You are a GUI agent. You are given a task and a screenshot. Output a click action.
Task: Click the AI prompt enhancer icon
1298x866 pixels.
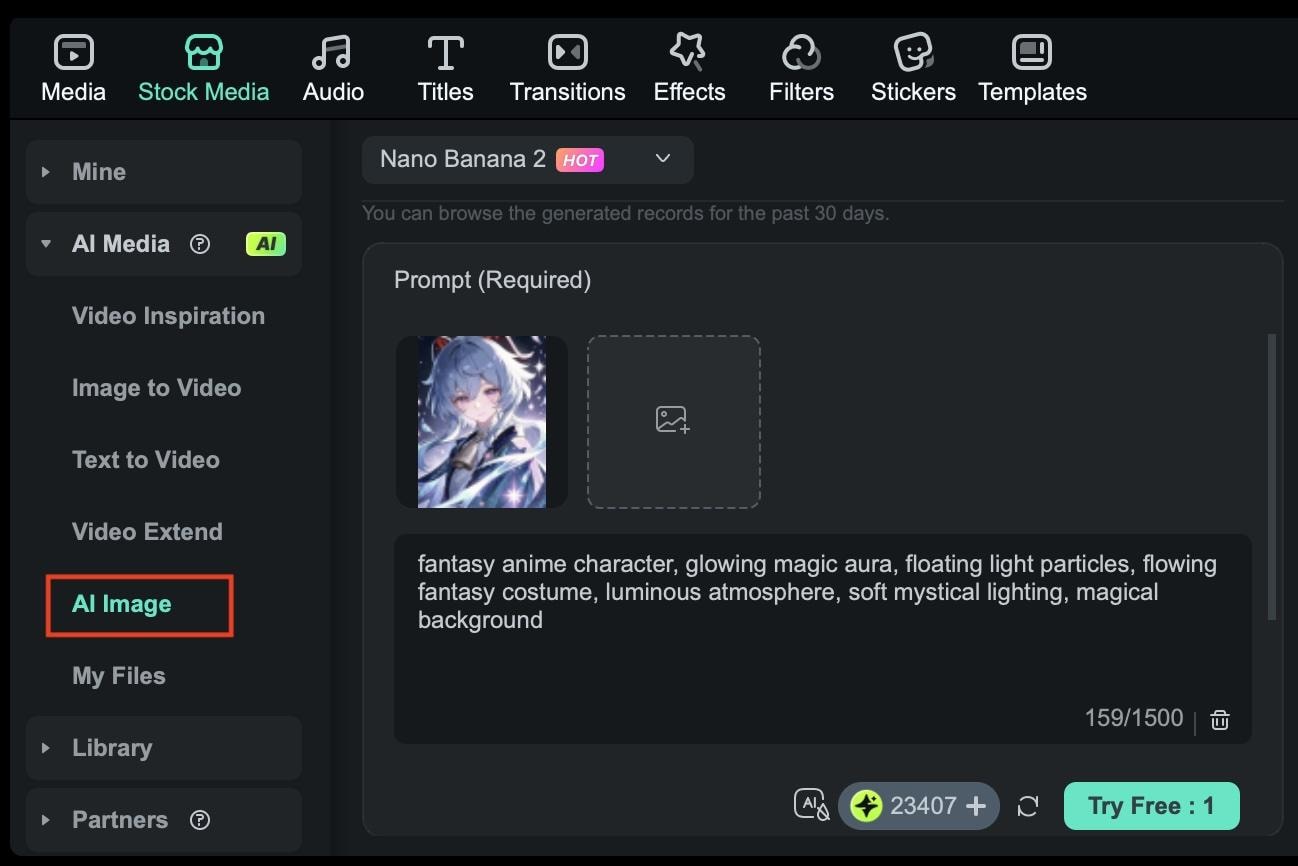pyautogui.click(x=811, y=805)
